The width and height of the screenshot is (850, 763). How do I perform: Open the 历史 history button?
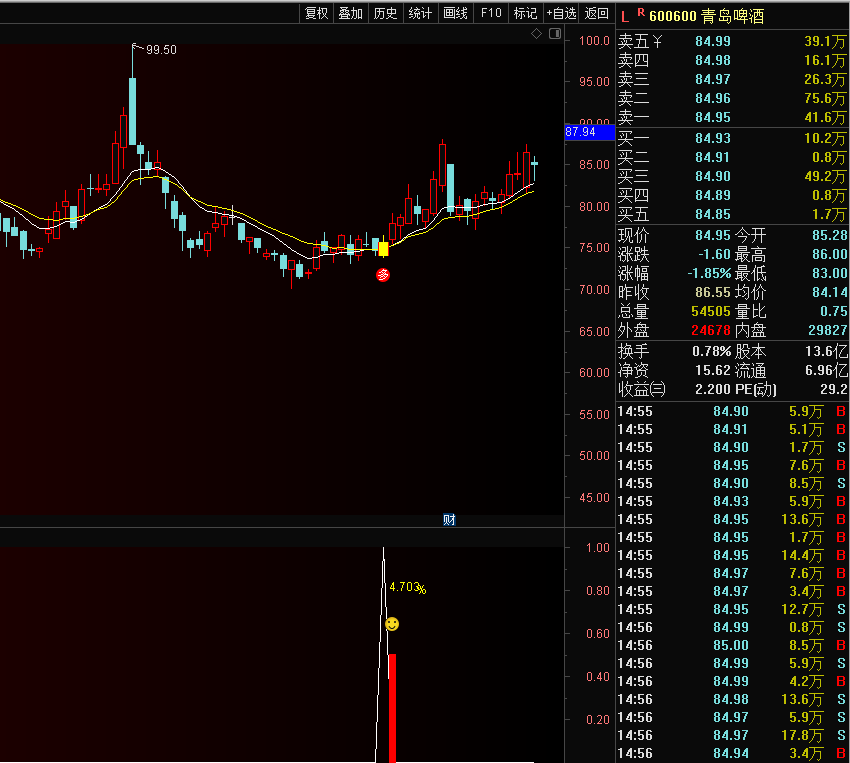[x=385, y=13]
